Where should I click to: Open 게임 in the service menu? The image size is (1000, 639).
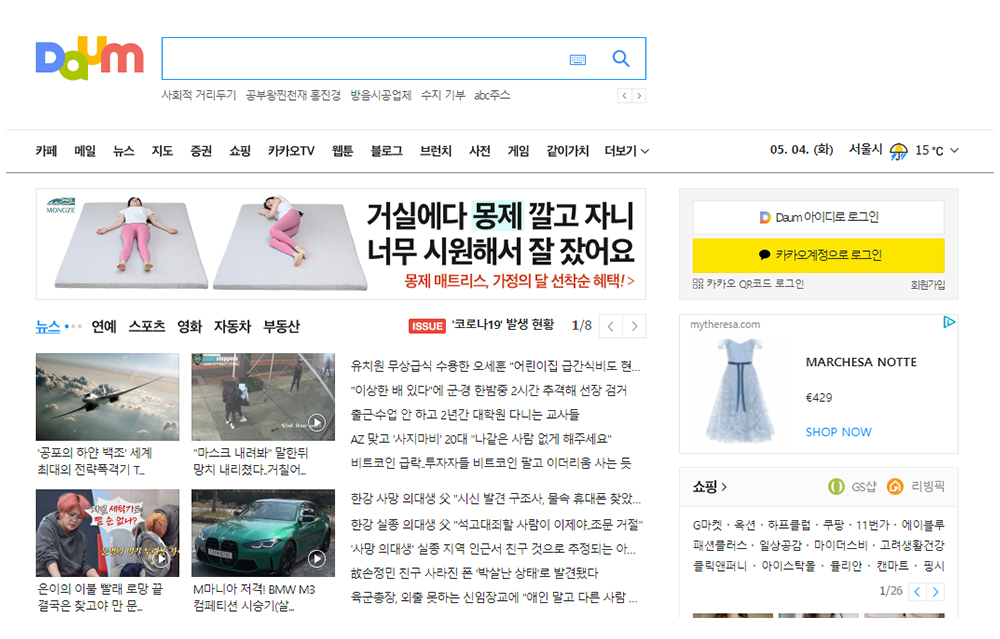click(x=518, y=151)
